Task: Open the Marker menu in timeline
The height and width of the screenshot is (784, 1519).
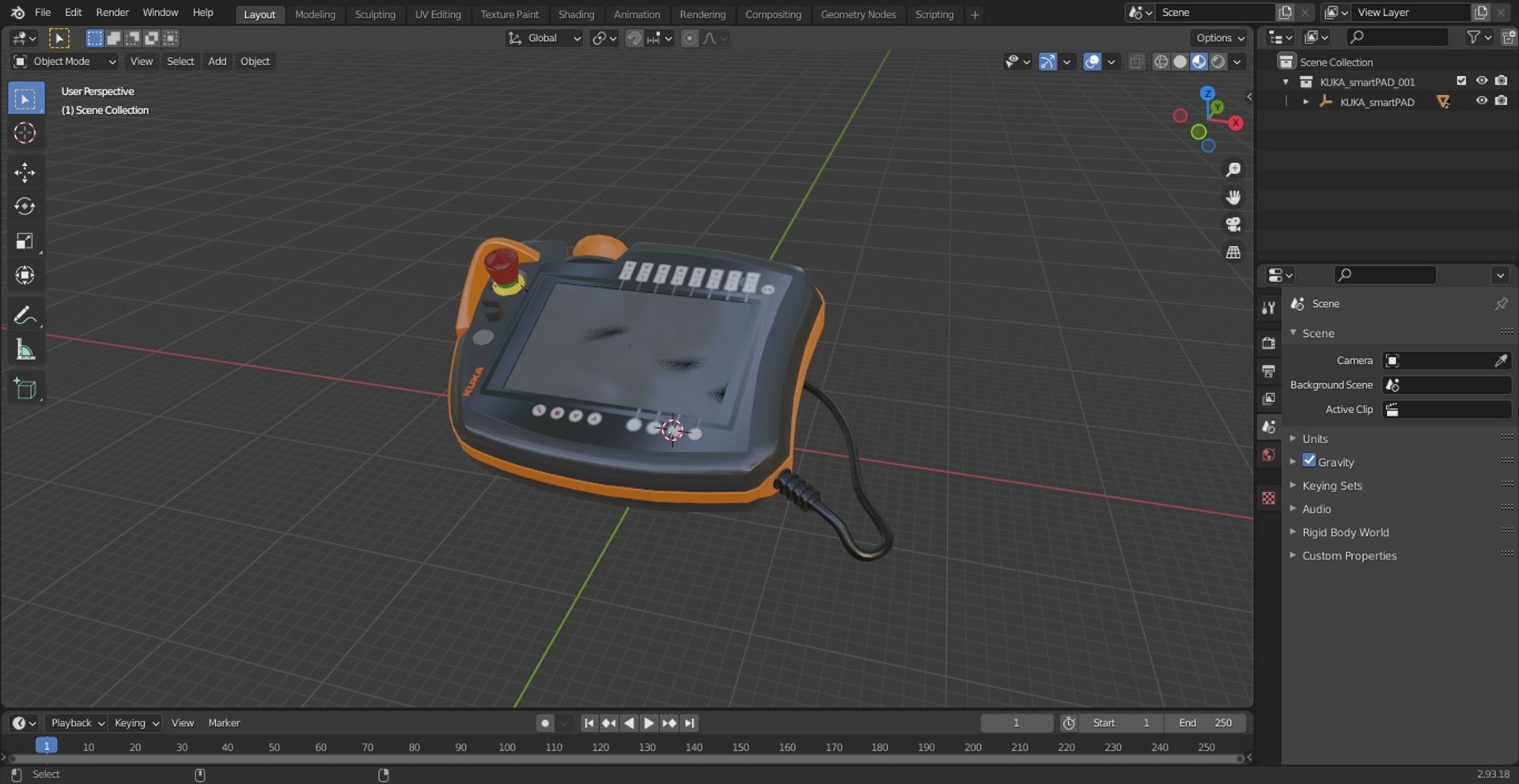Action: pyautogui.click(x=224, y=723)
